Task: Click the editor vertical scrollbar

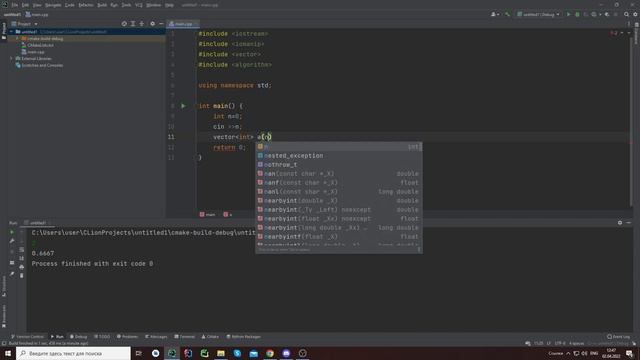Action: tap(631, 122)
